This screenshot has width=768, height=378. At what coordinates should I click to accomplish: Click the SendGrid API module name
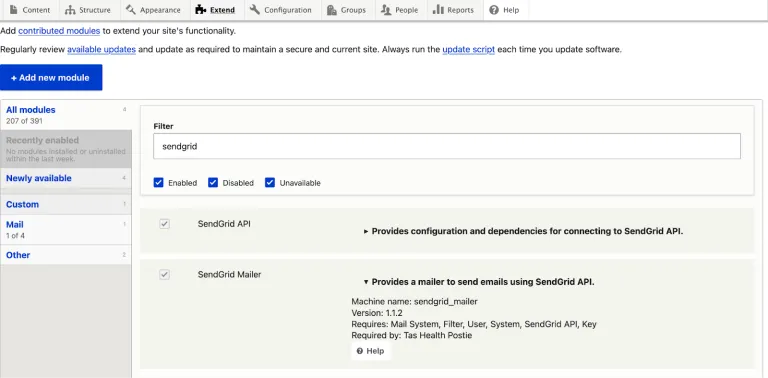pos(224,224)
